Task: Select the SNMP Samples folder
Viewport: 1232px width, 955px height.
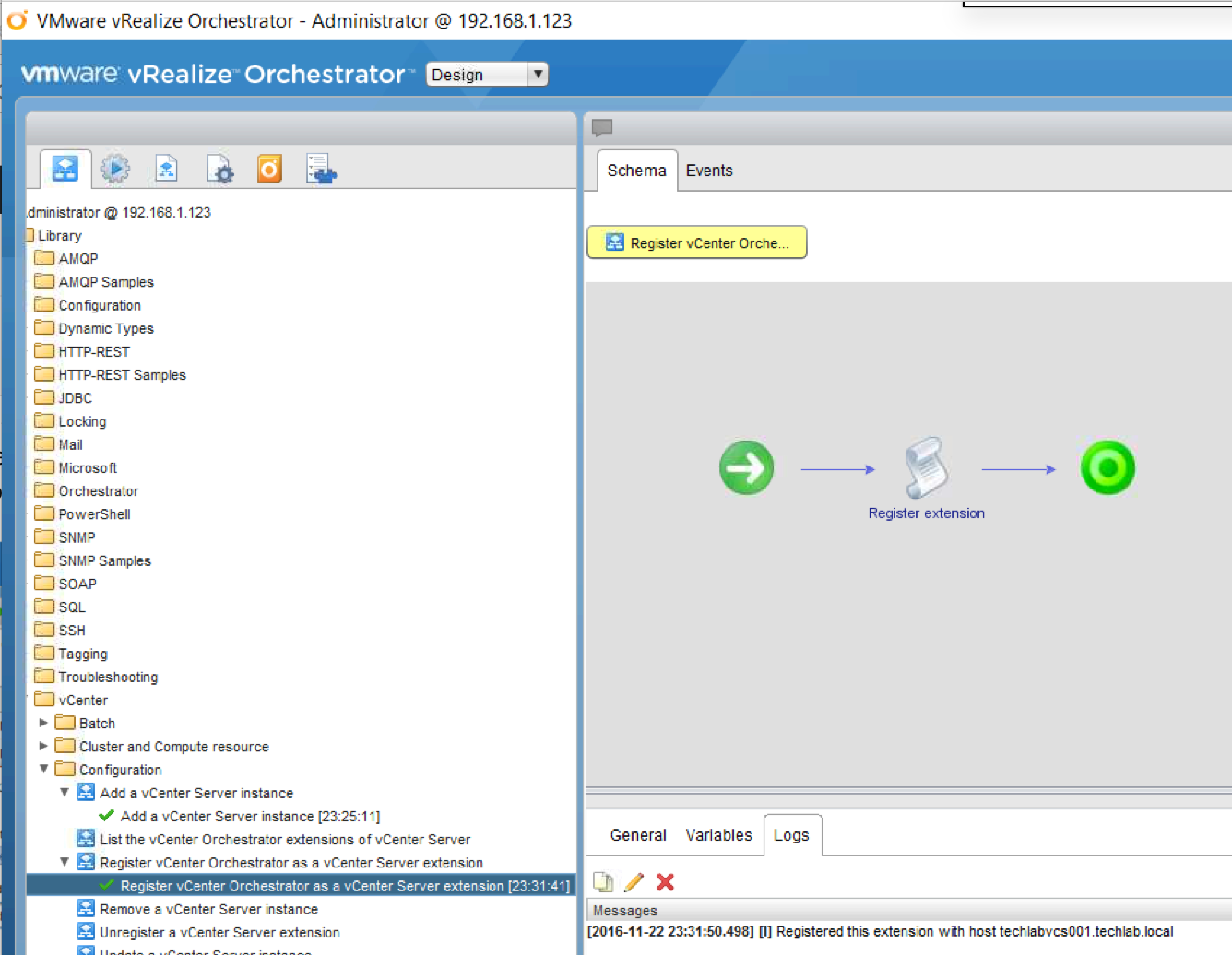Action: [x=104, y=560]
